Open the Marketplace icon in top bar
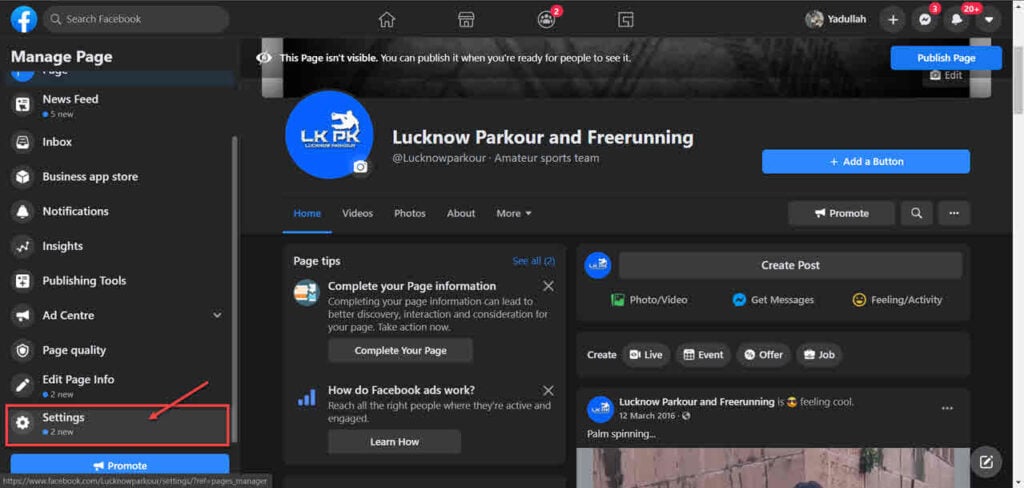 (x=466, y=20)
